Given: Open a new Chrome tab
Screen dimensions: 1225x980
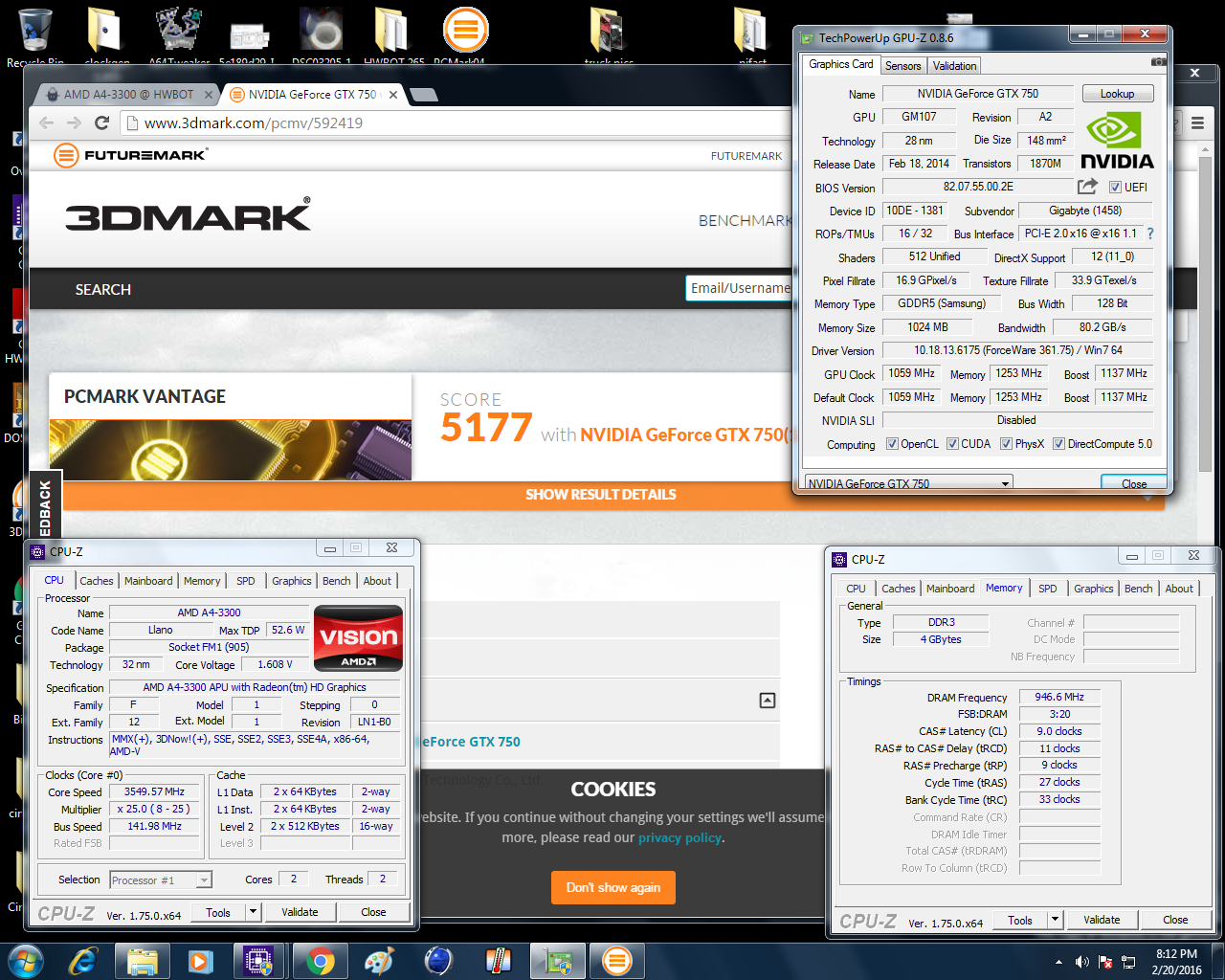Looking at the screenshot, I should pos(424,95).
